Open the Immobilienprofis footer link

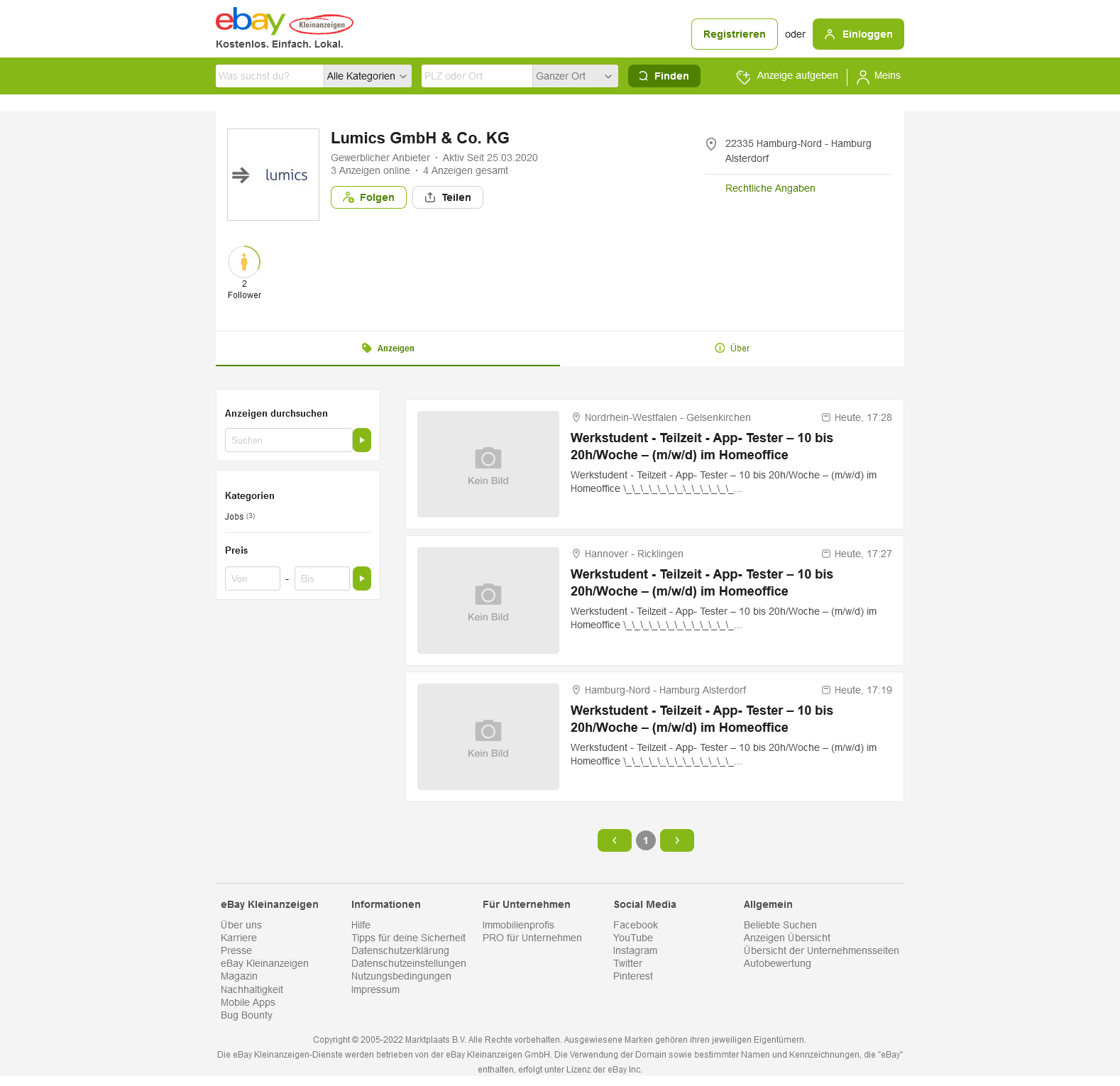(518, 925)
